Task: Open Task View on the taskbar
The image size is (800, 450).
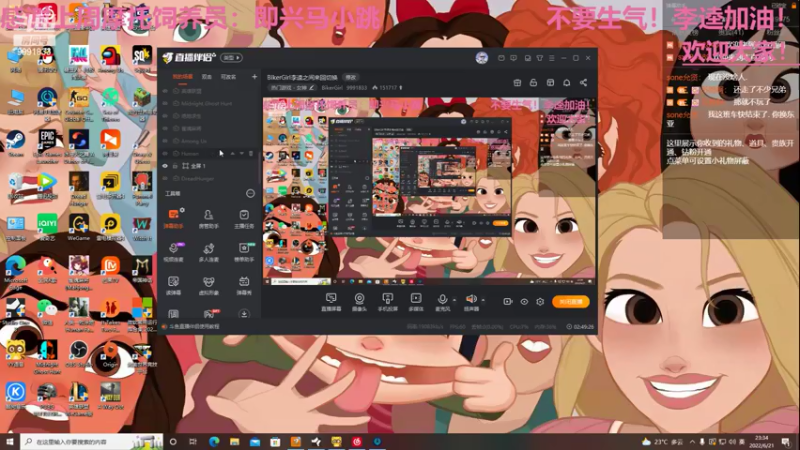Action: pos(193,442)
